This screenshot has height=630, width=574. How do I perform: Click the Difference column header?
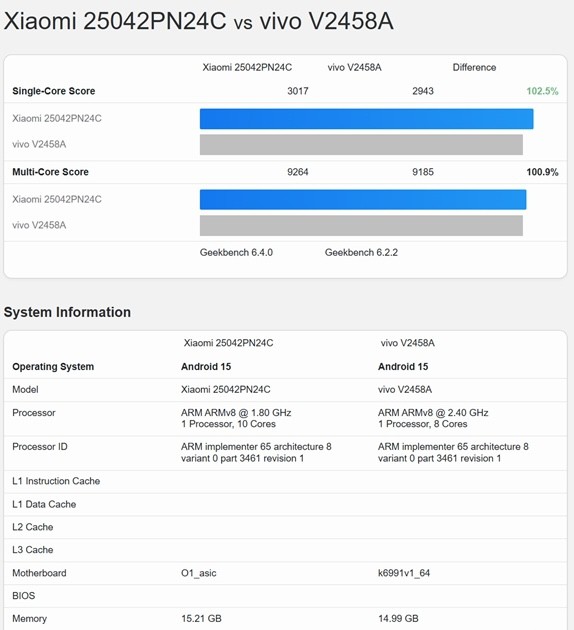[x=474, y=68]
